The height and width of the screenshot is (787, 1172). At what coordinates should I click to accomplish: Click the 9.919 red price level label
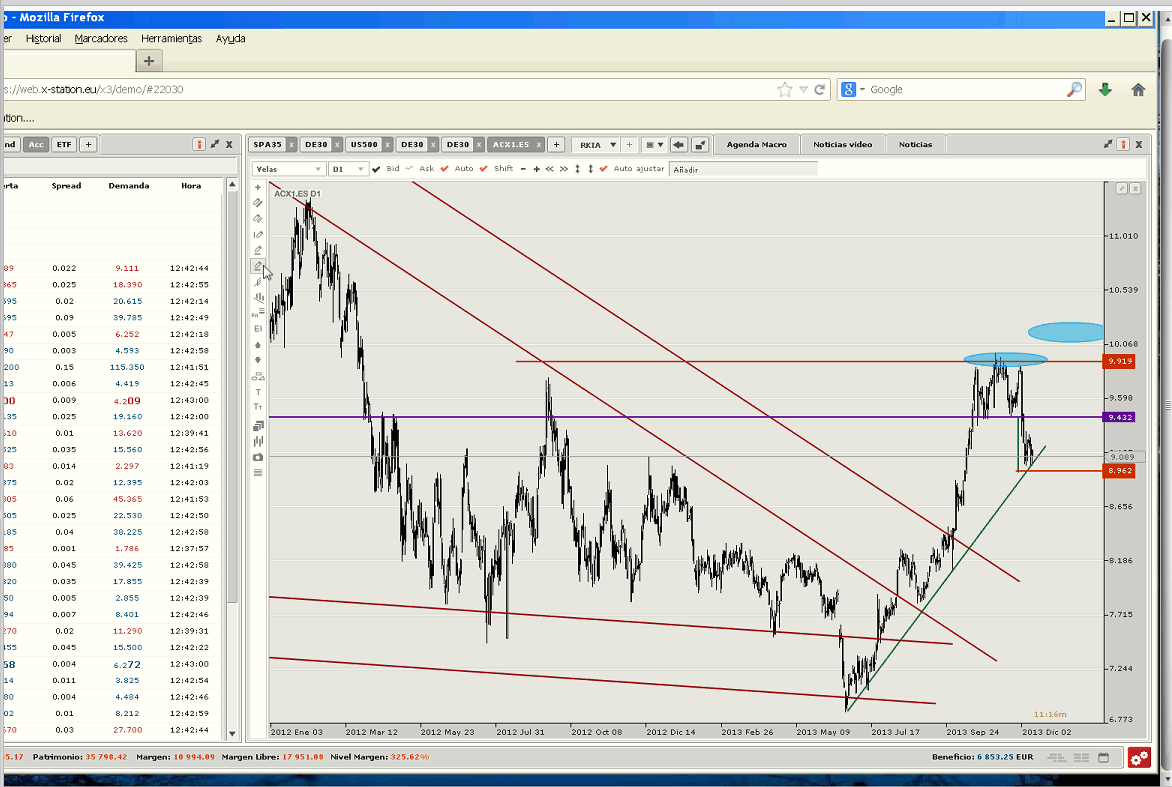[x=1119, y=362]
